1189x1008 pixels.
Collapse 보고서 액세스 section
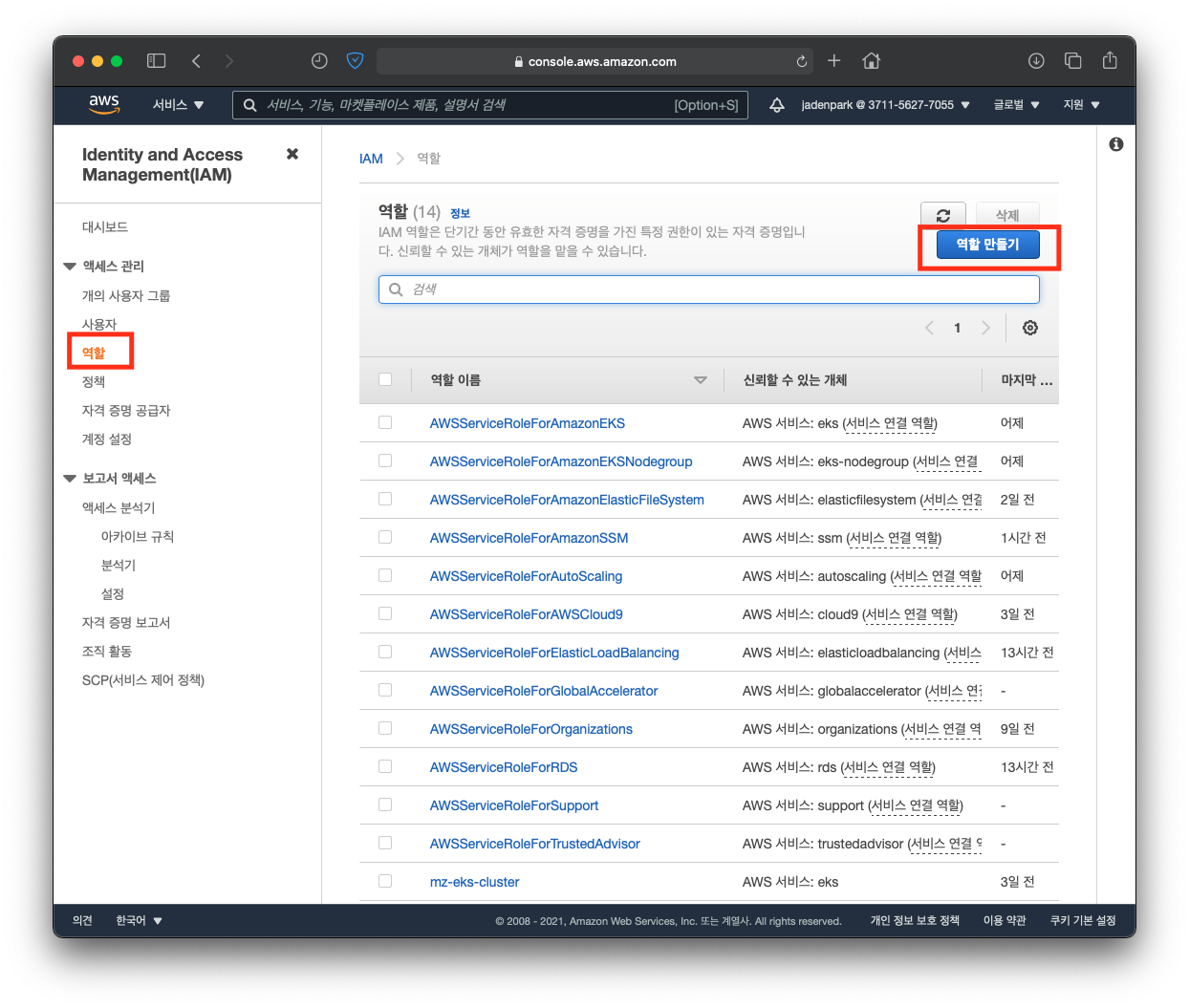(x=70, y=479)
